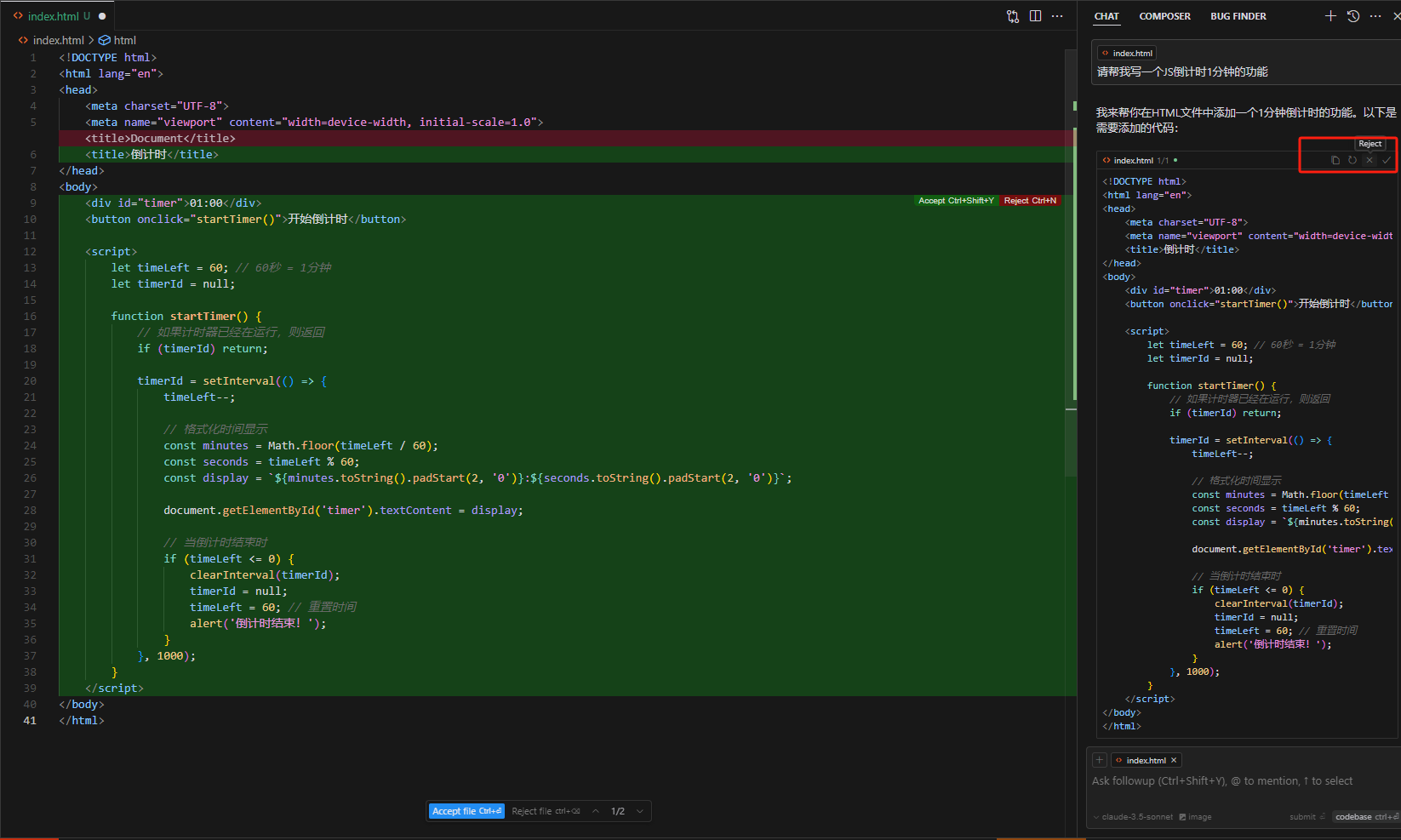
Task: Open the compare changes icon in editor toolbar
Action: pos(1013,16)
